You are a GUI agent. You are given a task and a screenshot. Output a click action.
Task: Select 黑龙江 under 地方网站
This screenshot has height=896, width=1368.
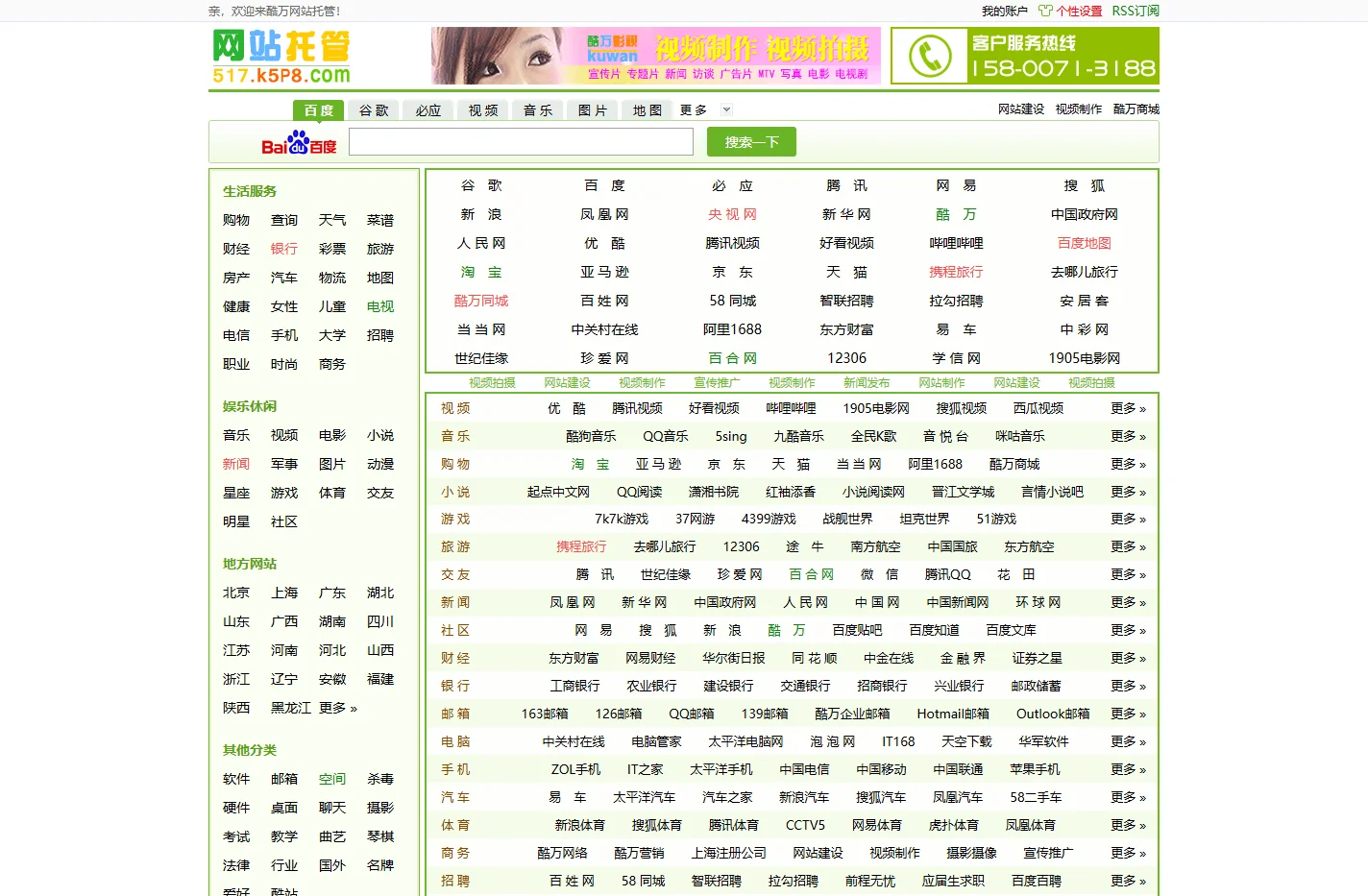(291, 708)
